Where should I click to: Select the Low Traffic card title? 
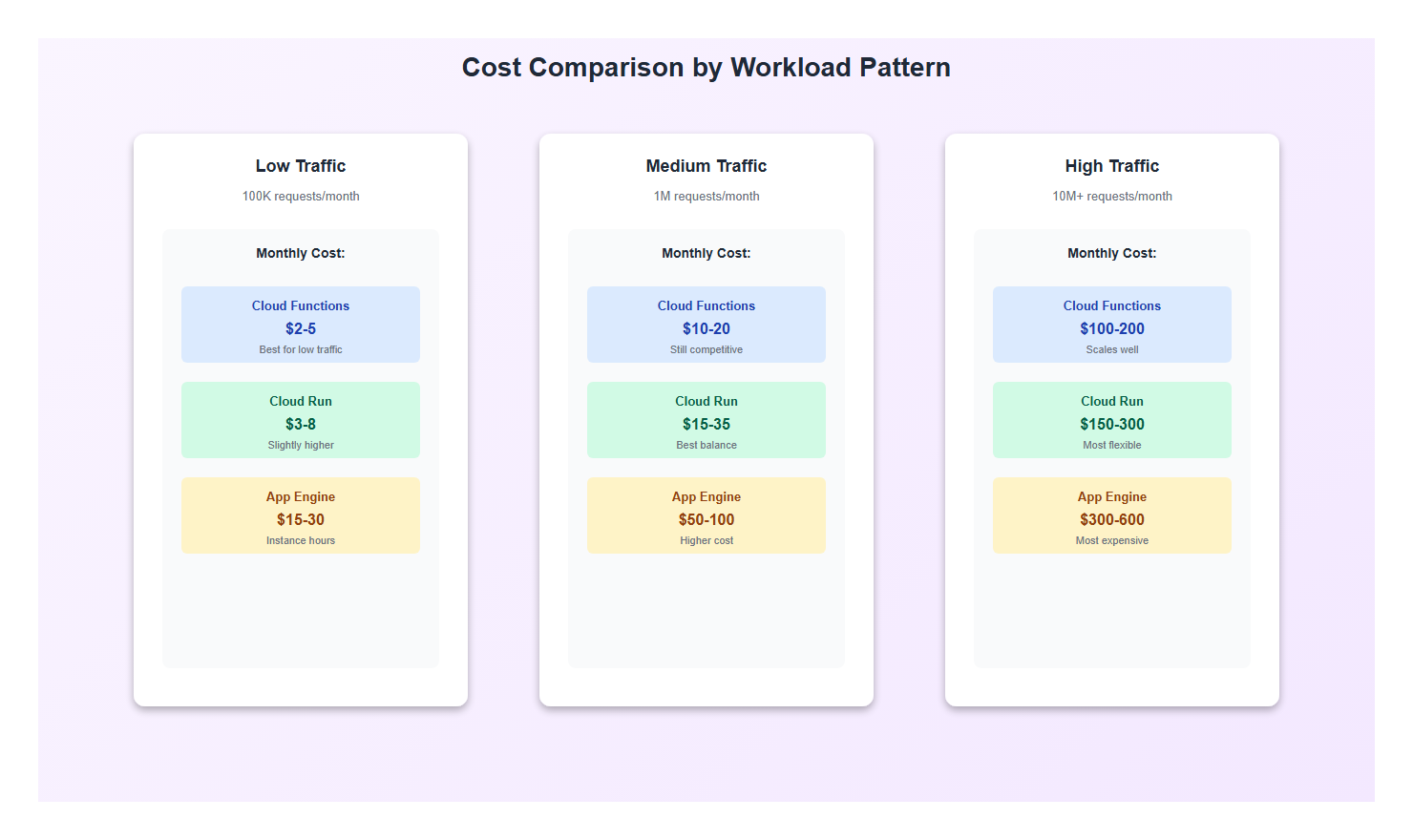tap(301, 166)
